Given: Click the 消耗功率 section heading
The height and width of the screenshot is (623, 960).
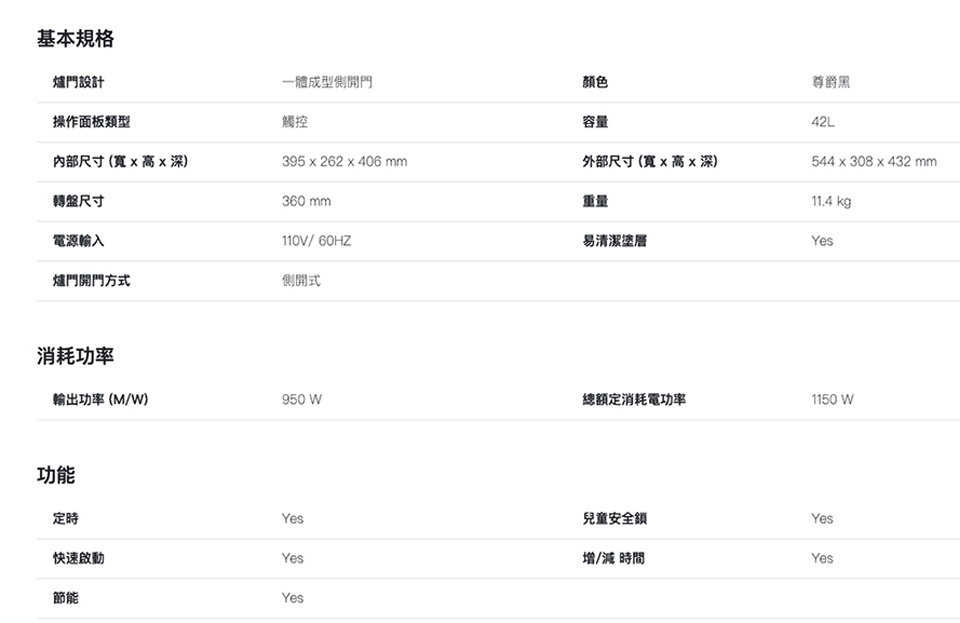Looking at the screenshot, I should [x=75, y=357].
